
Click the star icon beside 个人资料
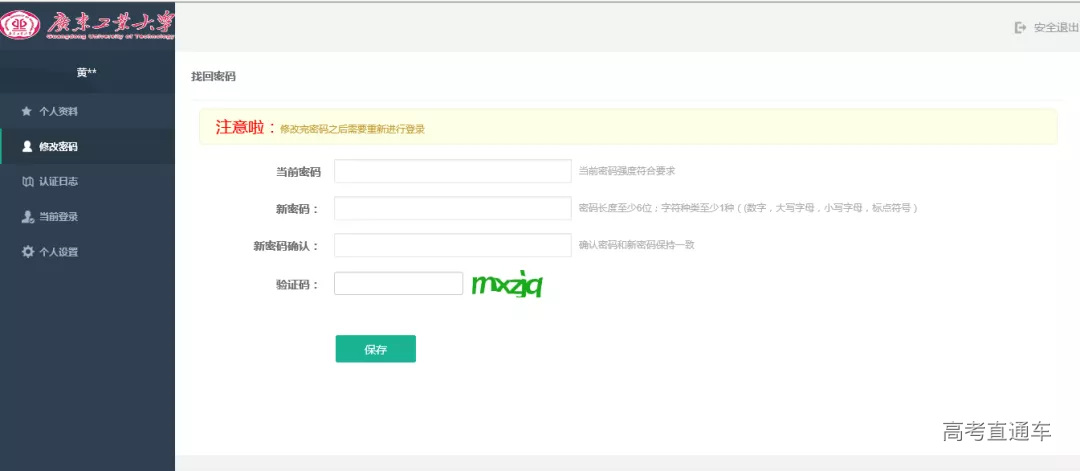27,111
